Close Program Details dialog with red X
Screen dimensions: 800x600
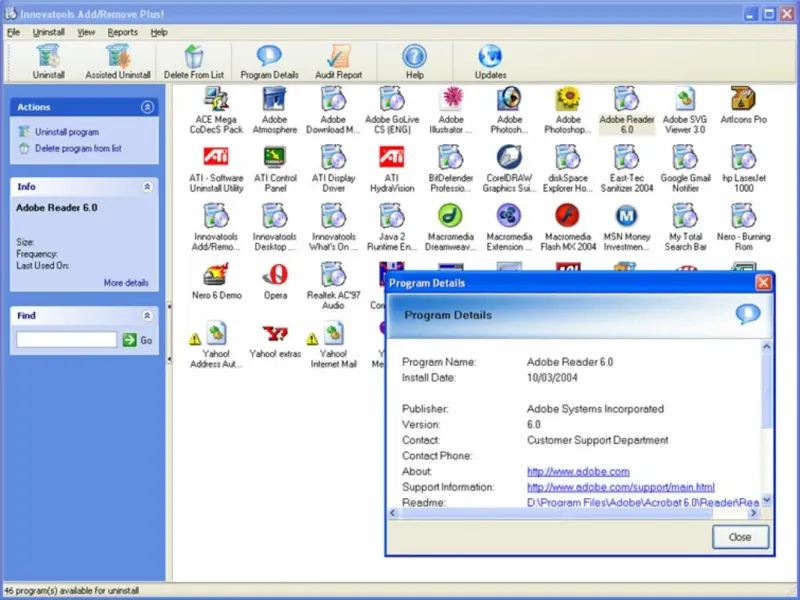[763, 283]
